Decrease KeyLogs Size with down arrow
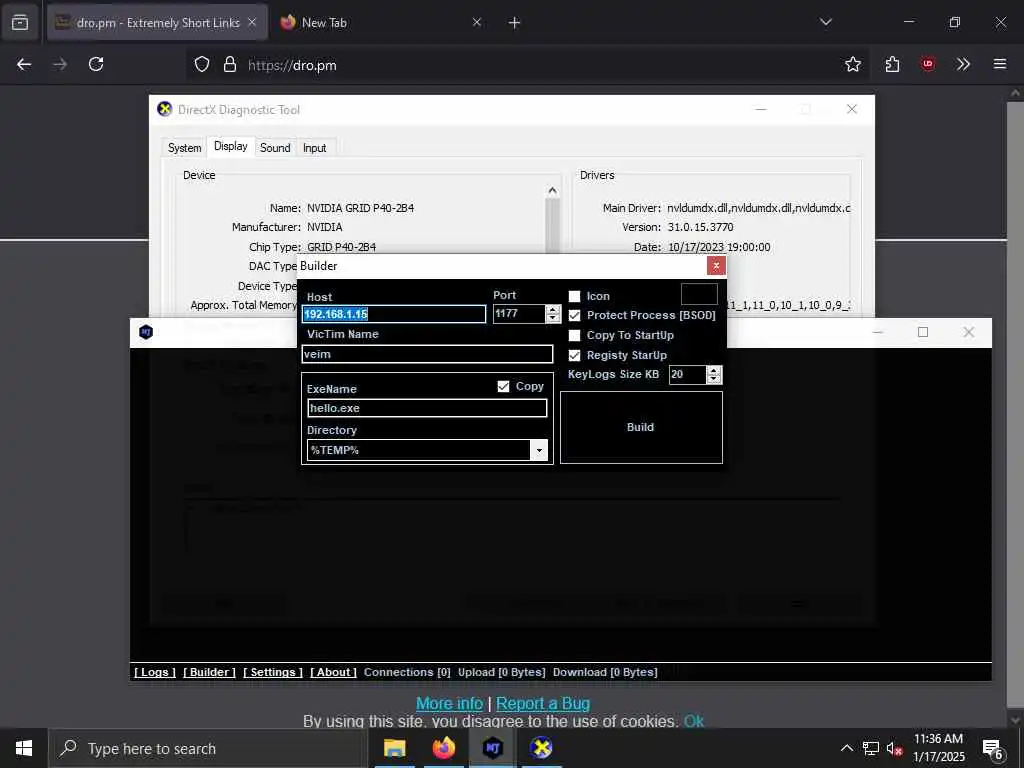 (x=714, y=379)
